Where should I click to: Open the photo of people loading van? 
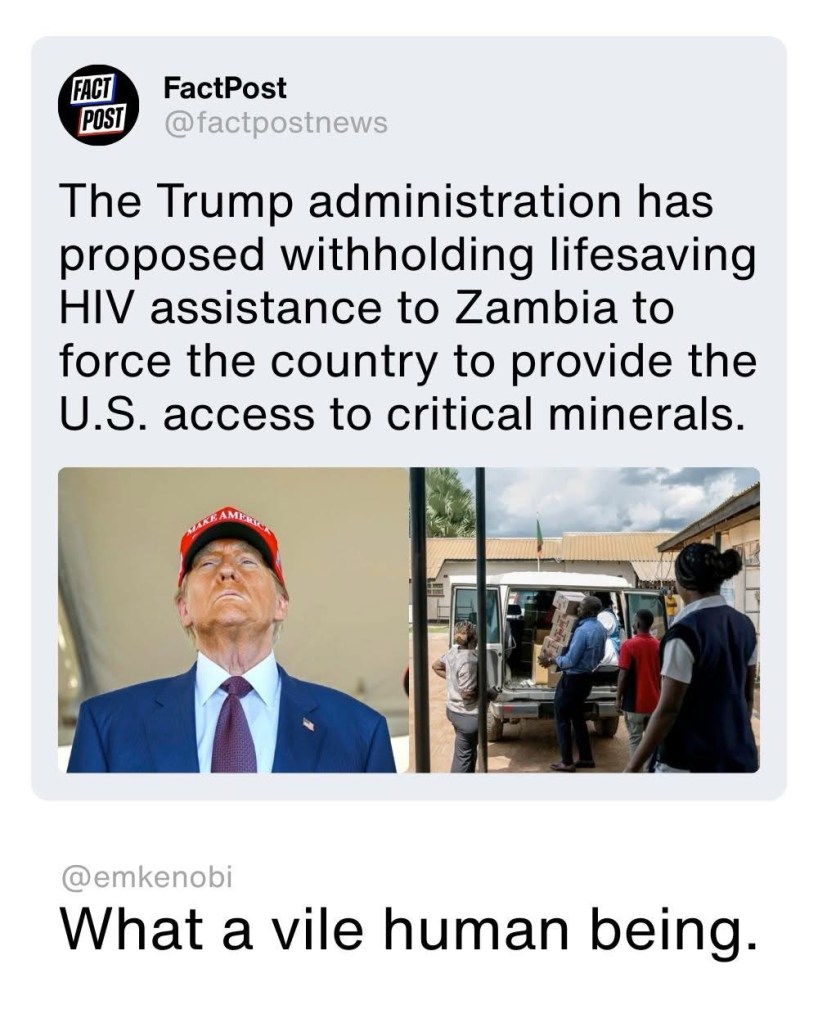tap(584, 620)
